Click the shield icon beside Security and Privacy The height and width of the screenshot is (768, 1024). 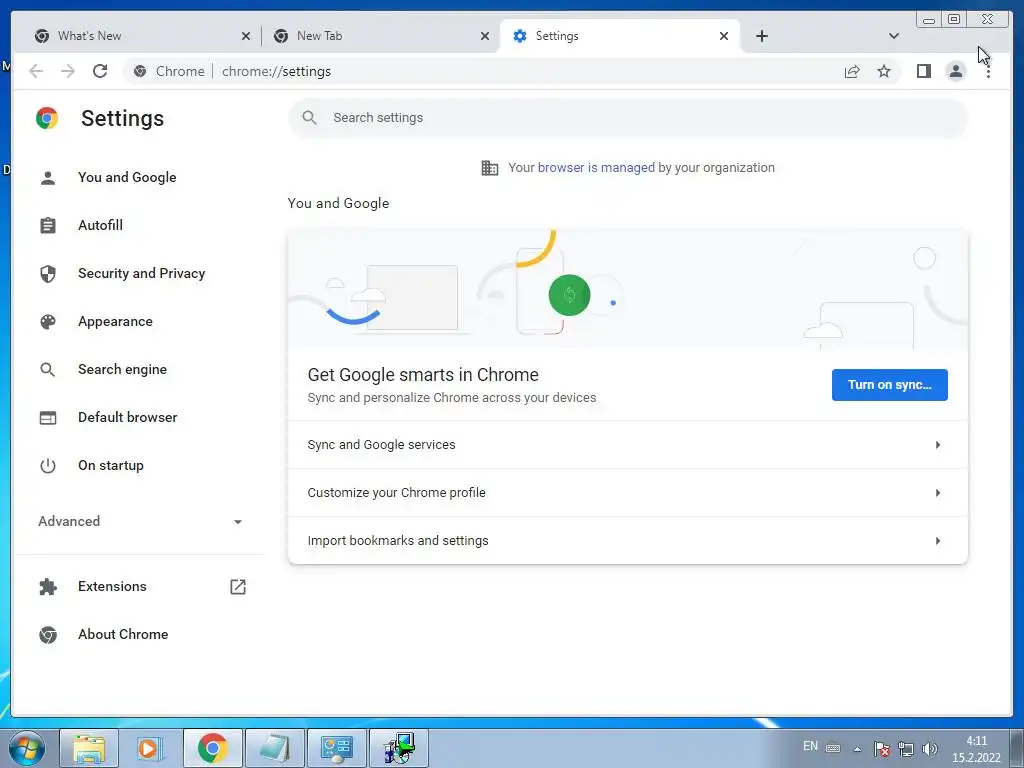pos(48,274)
